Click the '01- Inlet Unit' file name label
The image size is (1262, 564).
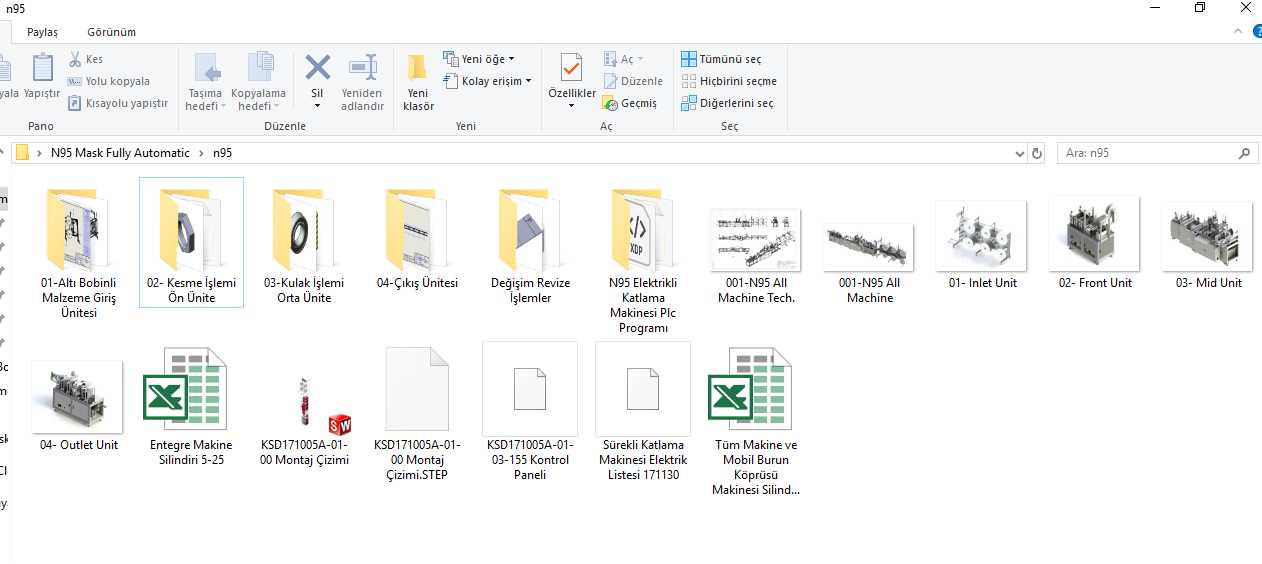tap(982, 283)
